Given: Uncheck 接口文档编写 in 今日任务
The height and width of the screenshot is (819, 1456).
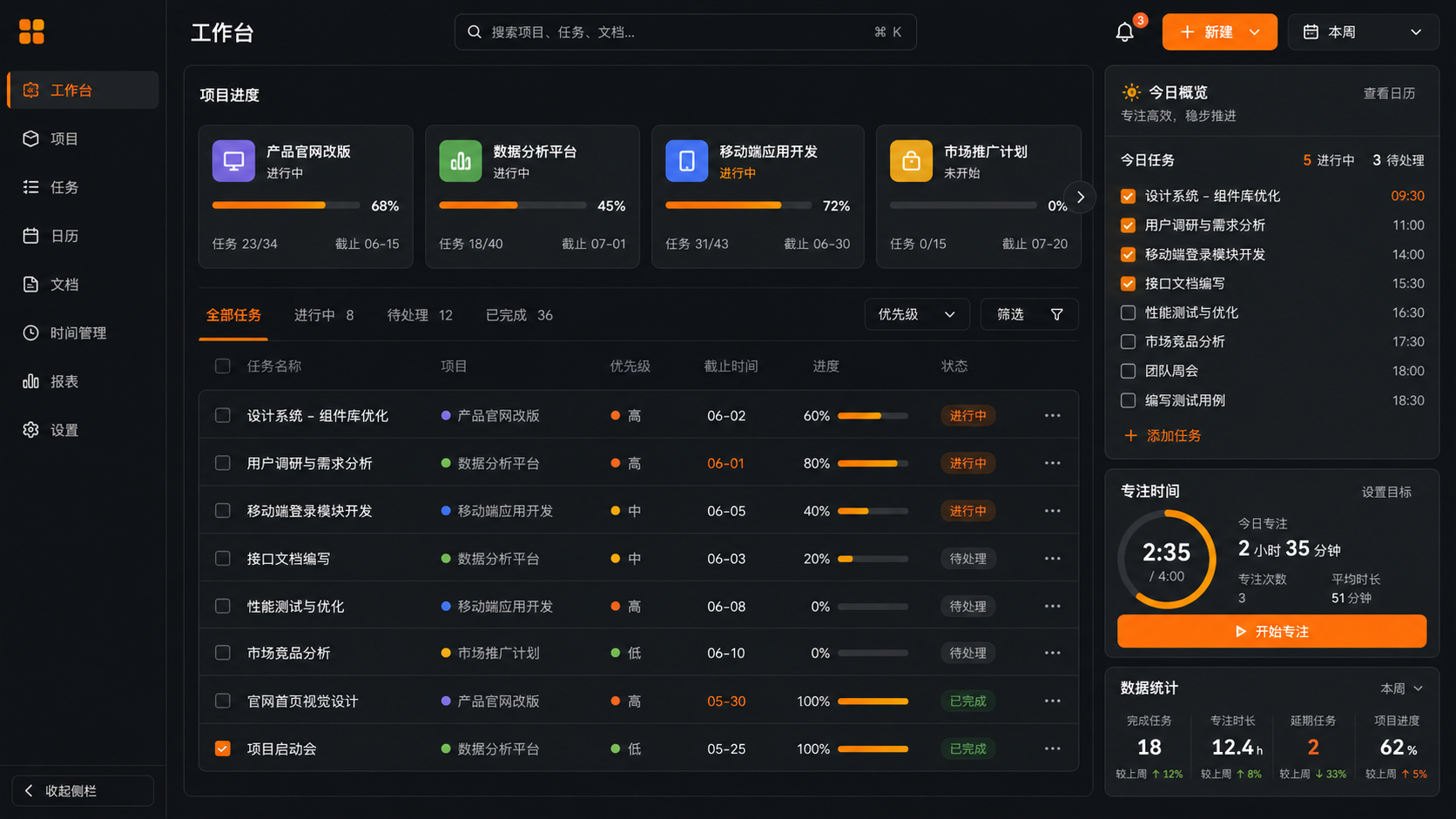Looking at the screenshot, I should point(1128,284).
